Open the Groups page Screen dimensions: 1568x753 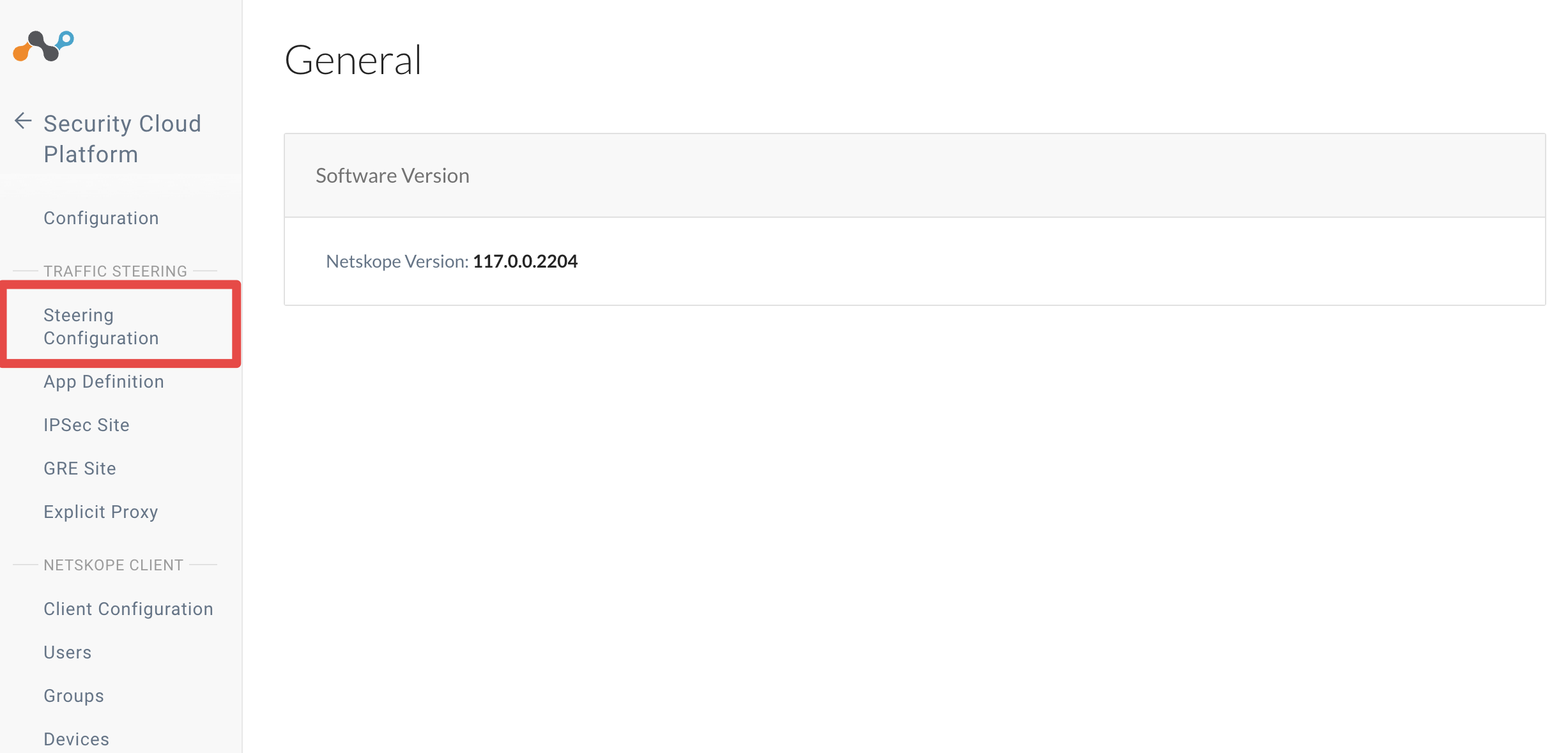[x=73, y=696]
